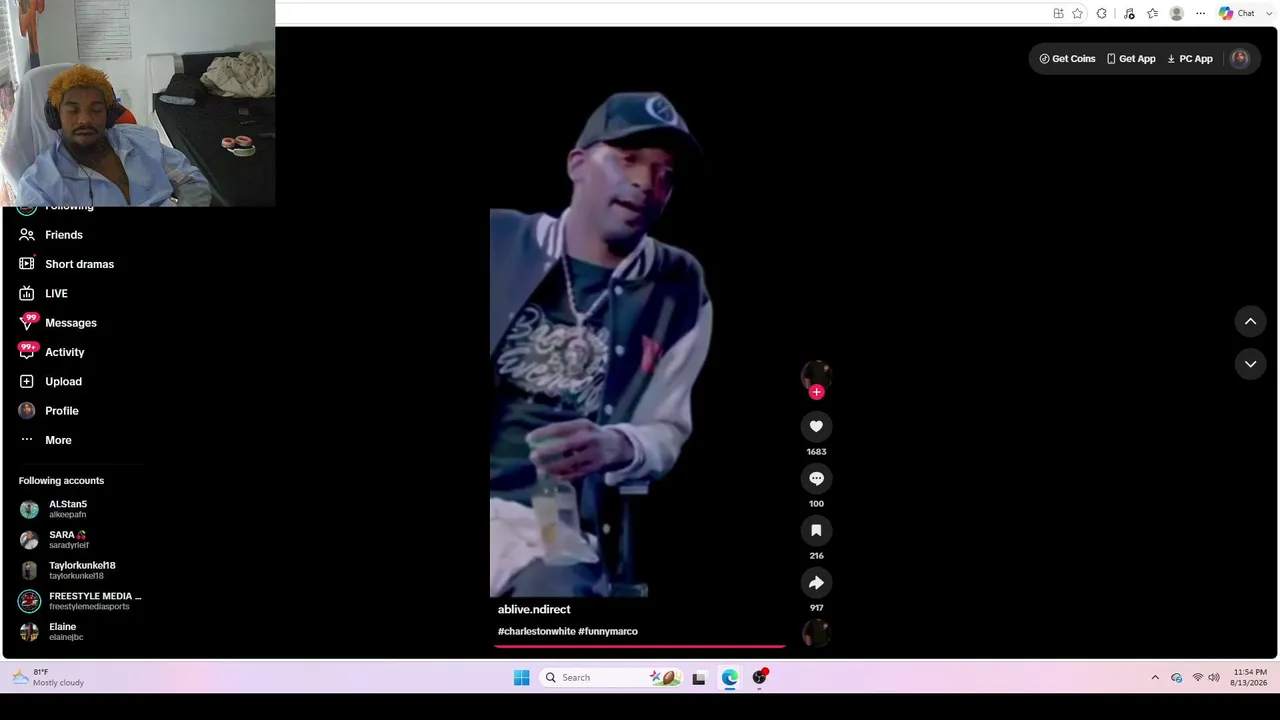Open the ablive.ndirect username
Viewport: 1280px width, 720px height.
[x=534, y=609]
